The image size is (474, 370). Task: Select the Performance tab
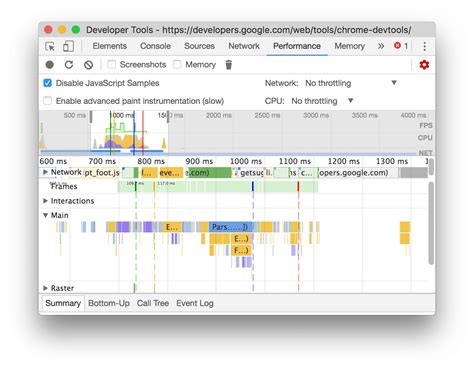(x=297, y=46)
